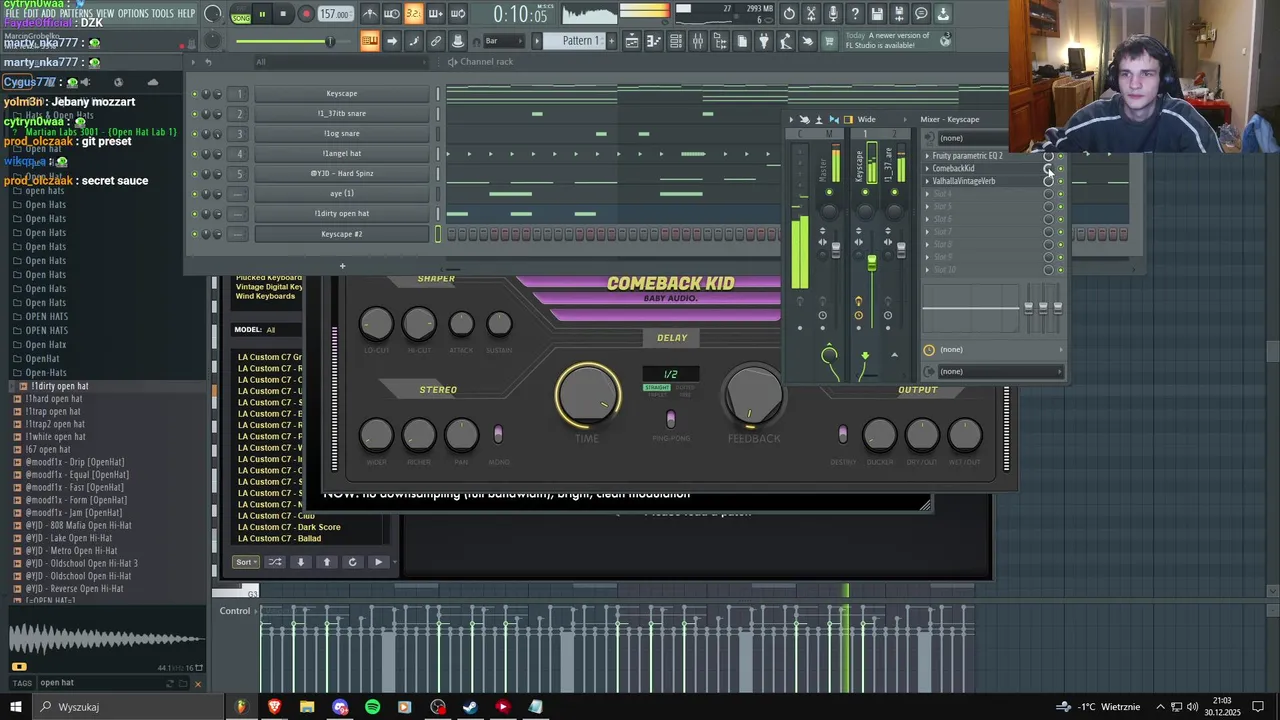
Task: Click the Keyscape mixer track volume fader
Action: click(872, 264)
